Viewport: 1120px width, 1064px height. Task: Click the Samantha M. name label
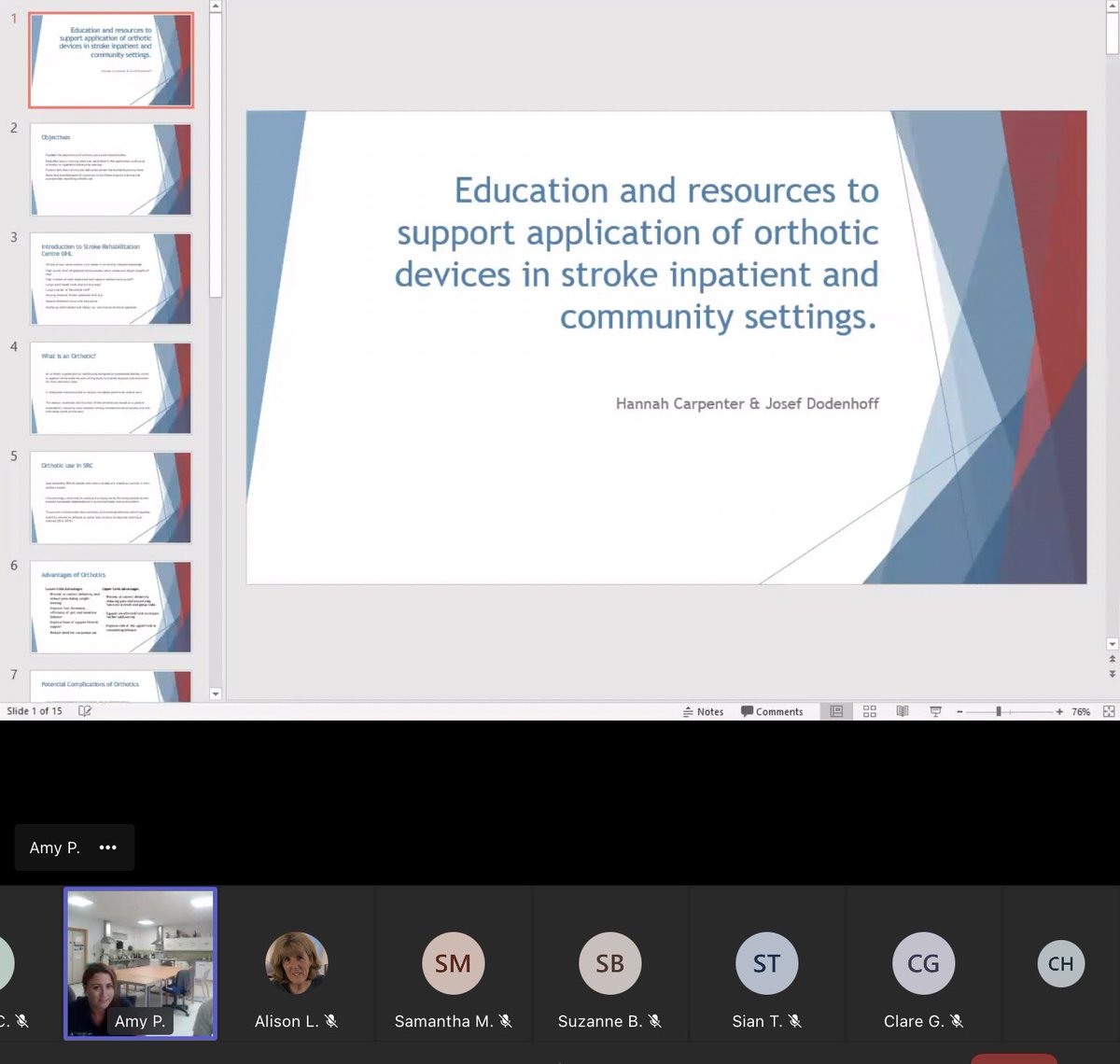(443, 1021)
